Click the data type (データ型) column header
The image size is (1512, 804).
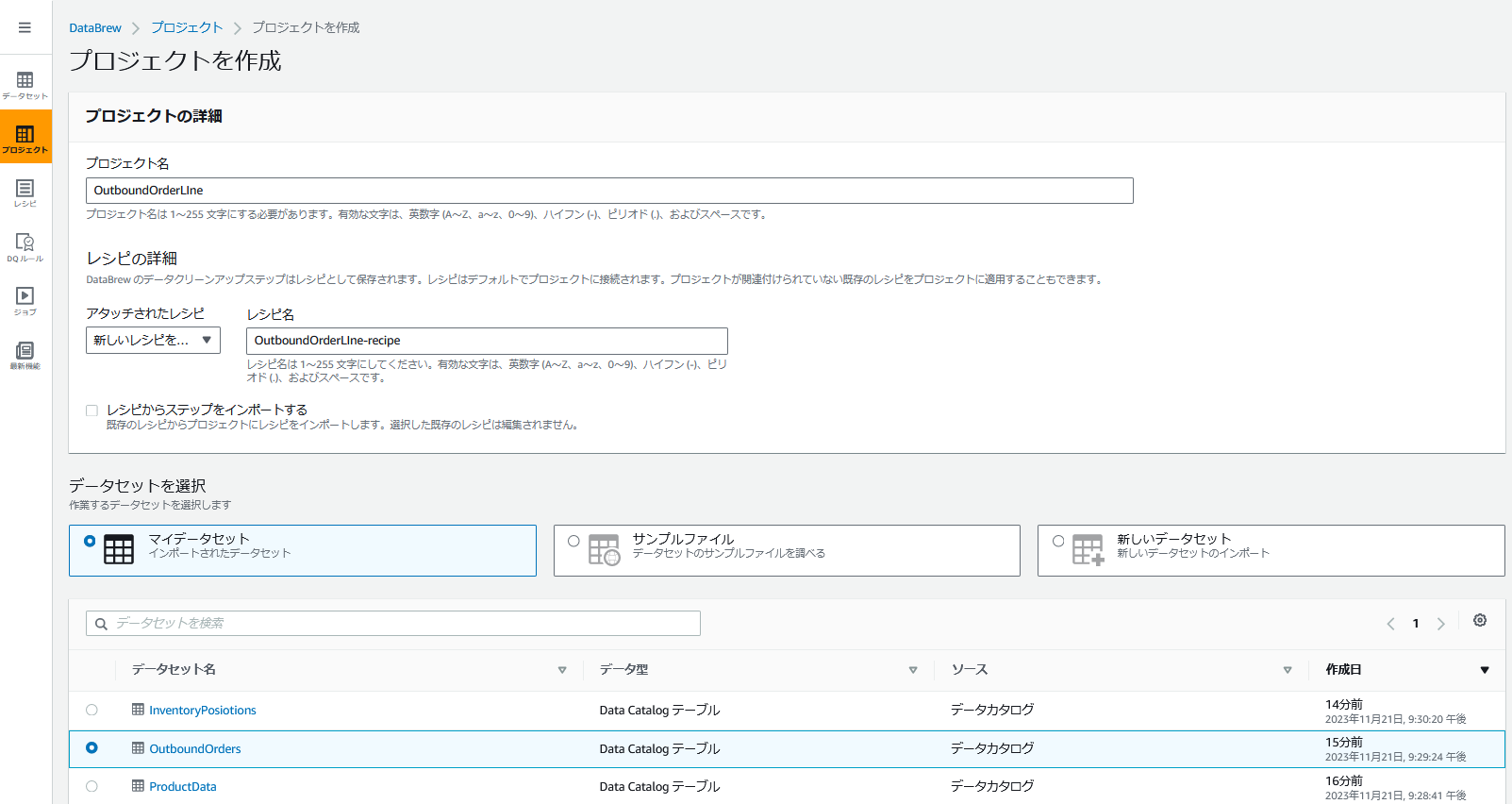(x=623, y=669)
